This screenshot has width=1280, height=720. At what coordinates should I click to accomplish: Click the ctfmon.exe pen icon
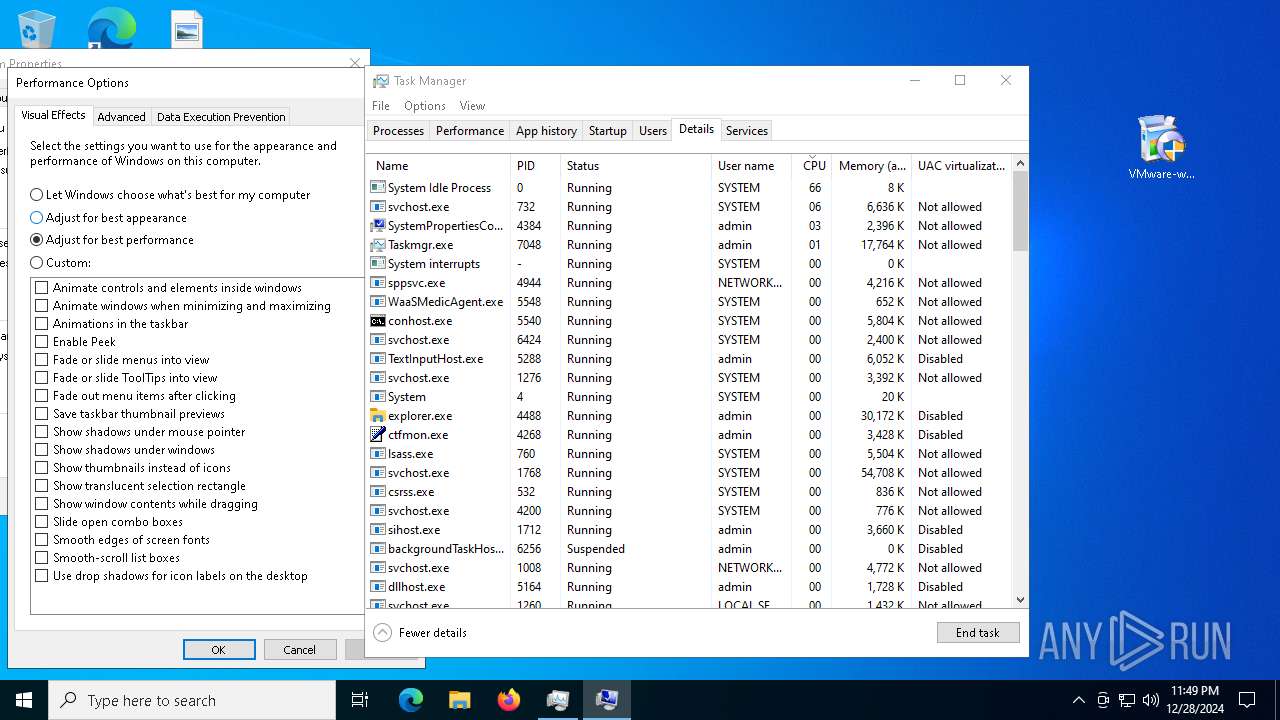click(378, 435)
